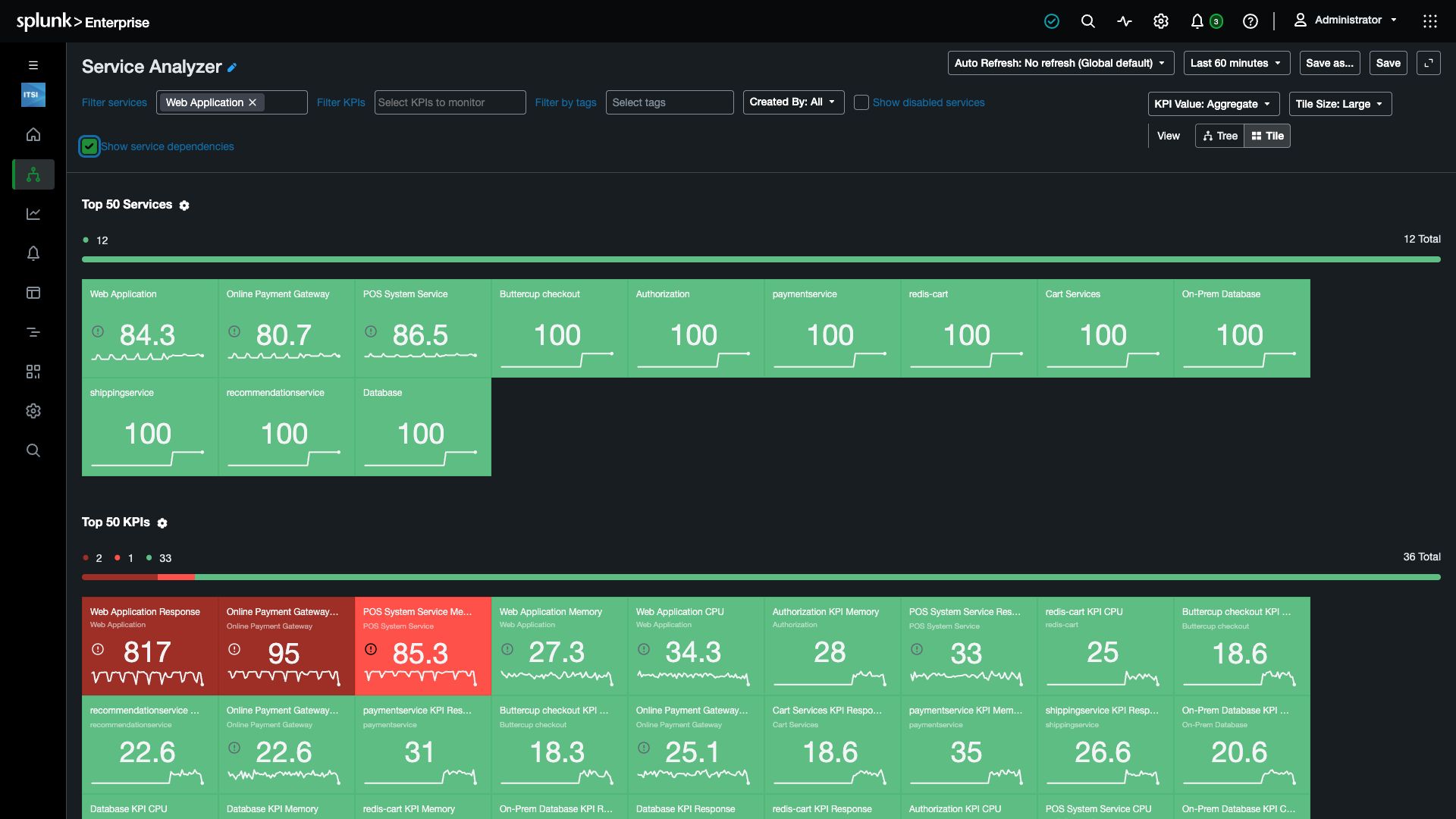This screenshot has width=1456, height=819.
Task: Open the Web Application Response KPI tile
Action: coord(150,646)
